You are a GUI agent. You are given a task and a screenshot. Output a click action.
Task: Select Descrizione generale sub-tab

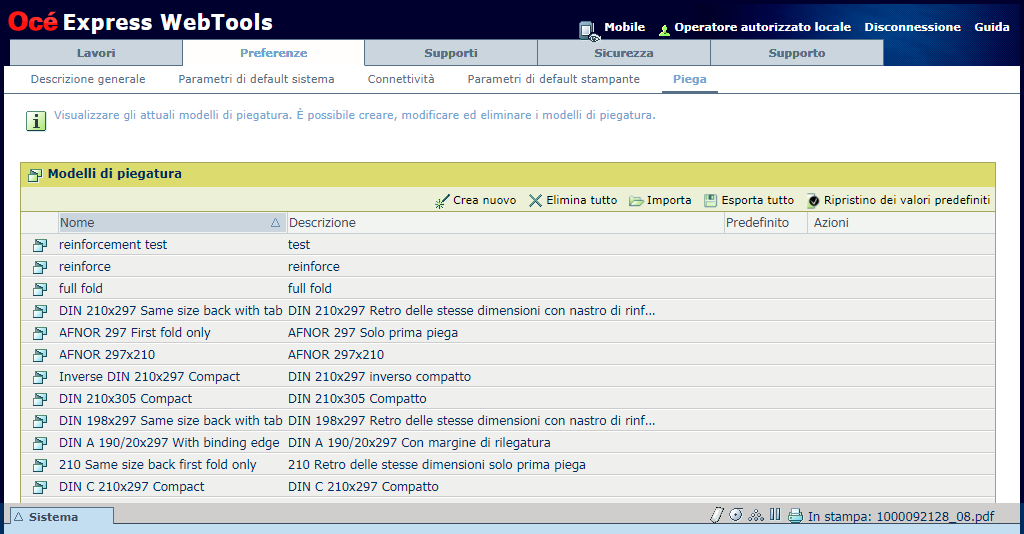(88, 79)
